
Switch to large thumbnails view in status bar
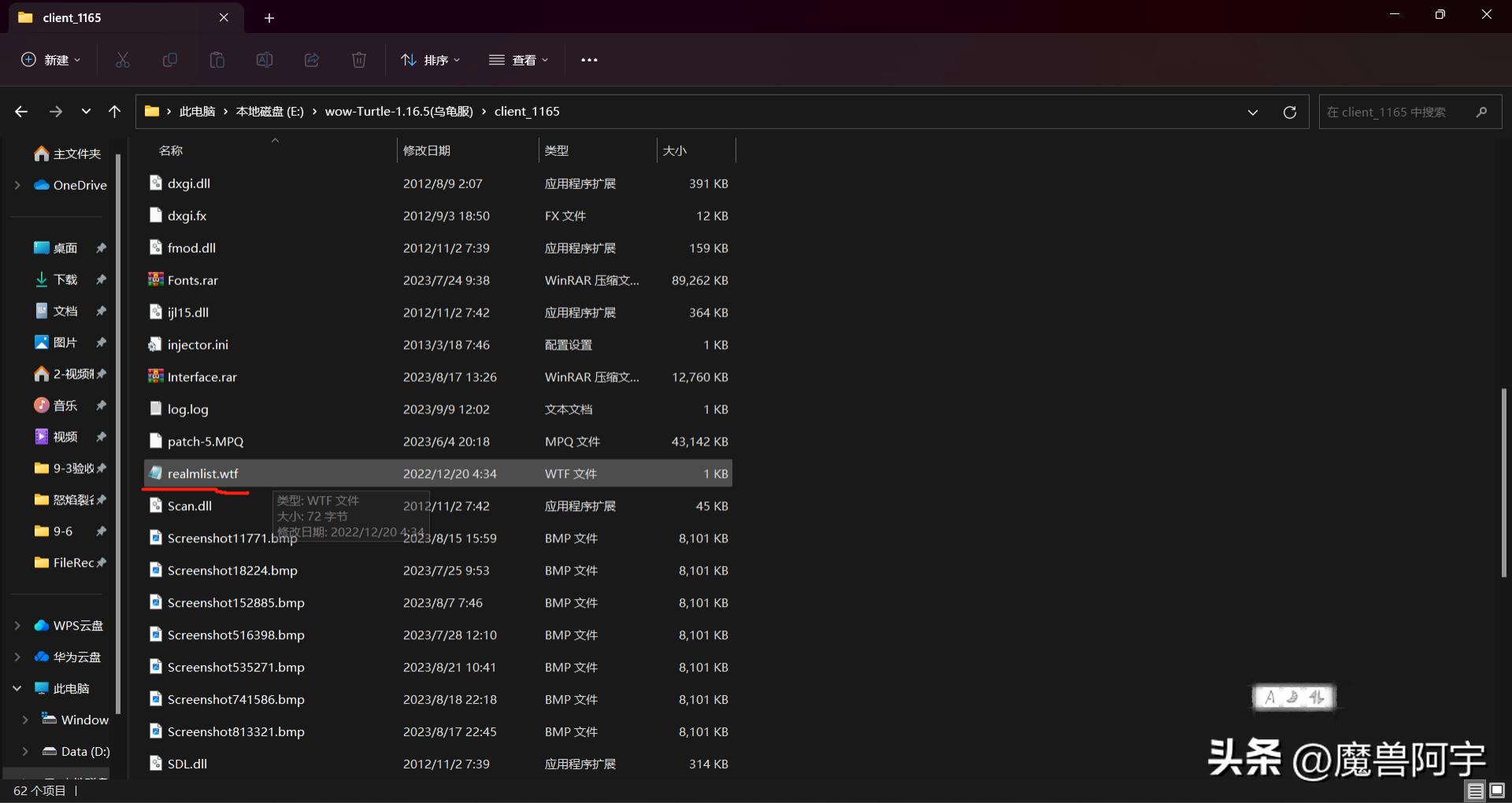point(1497,790)
